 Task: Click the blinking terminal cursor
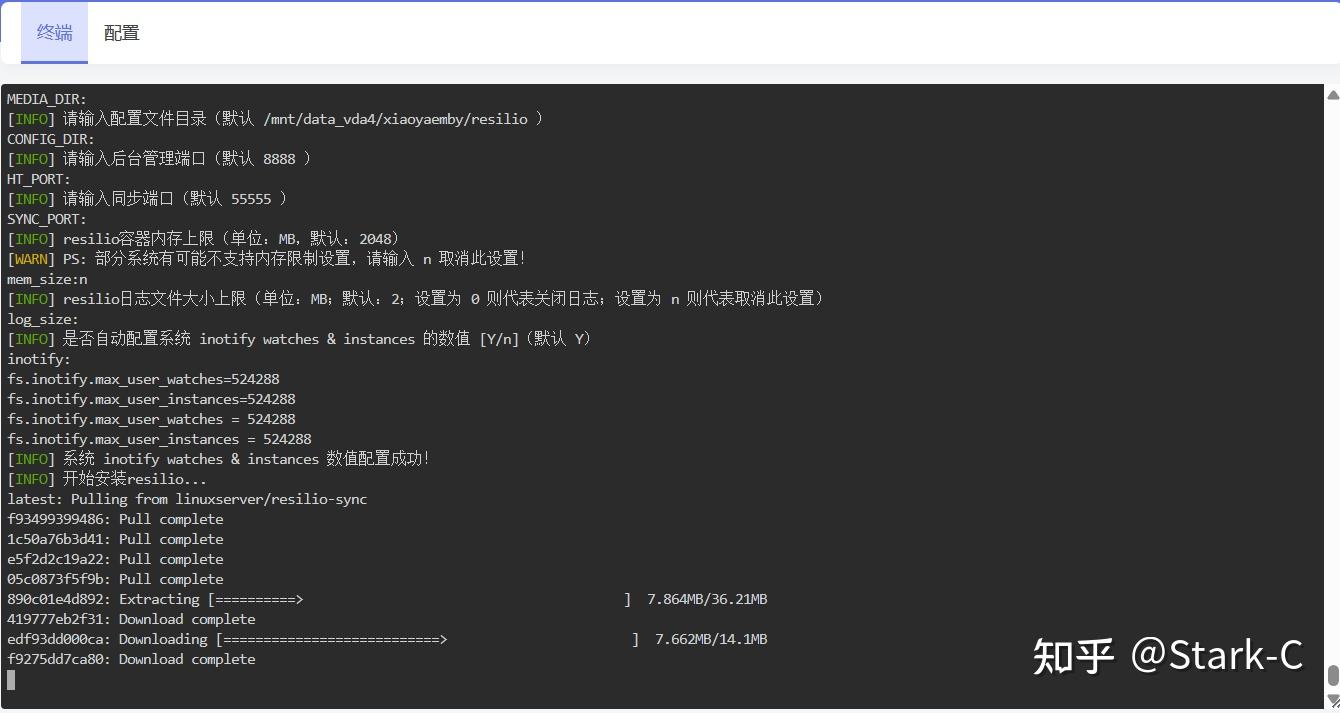[x=11, y=680]
